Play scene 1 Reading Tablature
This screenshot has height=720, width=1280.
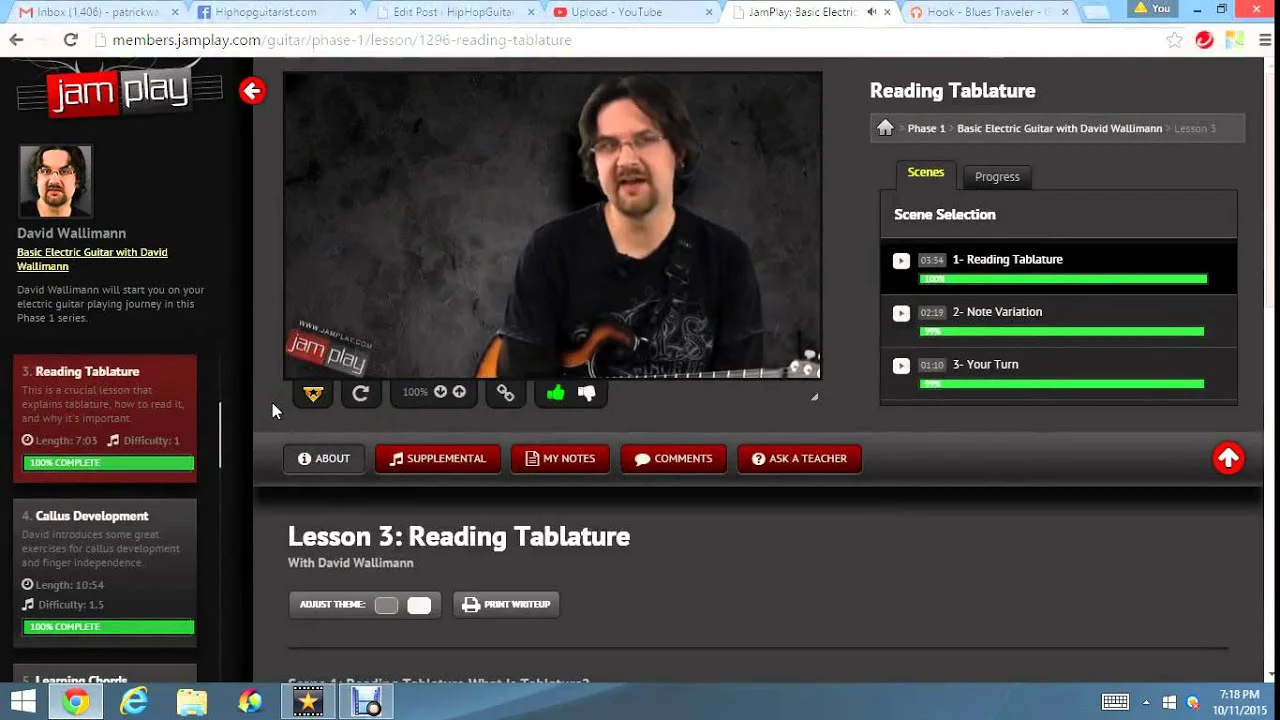tap(901, 261)
